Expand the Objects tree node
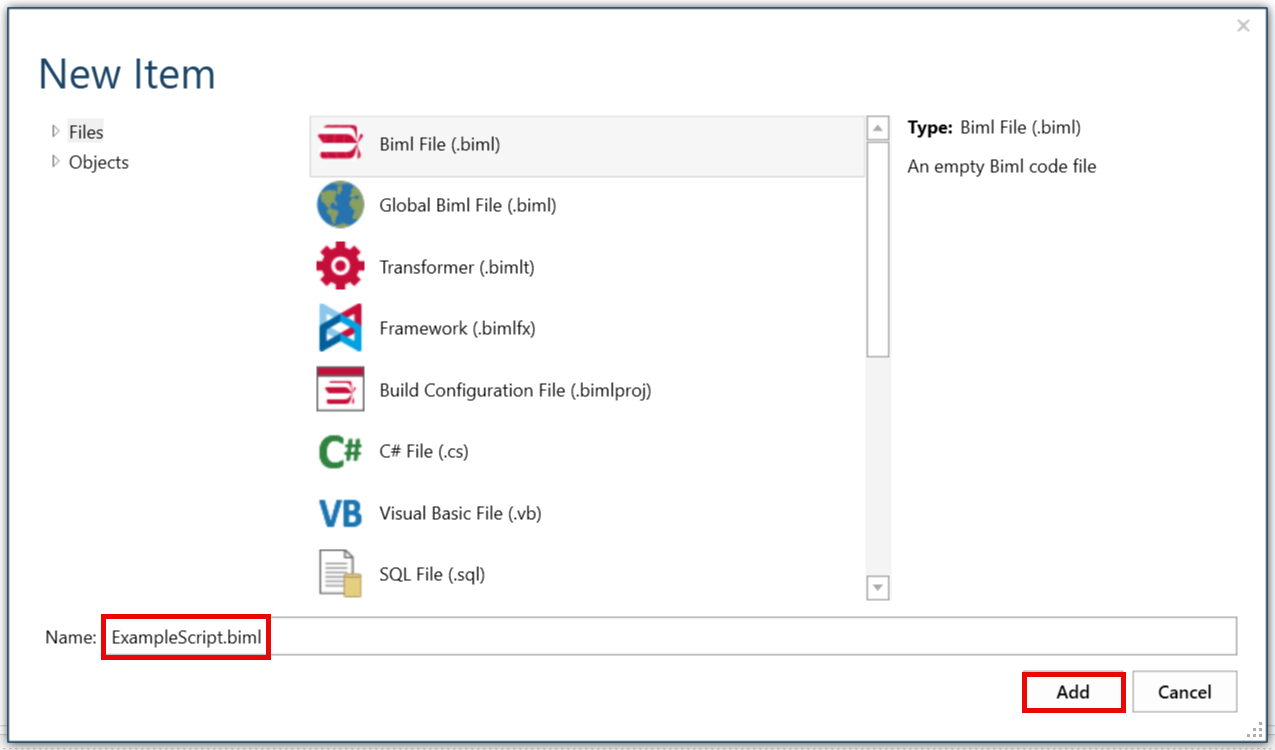 tap(56, 161)
